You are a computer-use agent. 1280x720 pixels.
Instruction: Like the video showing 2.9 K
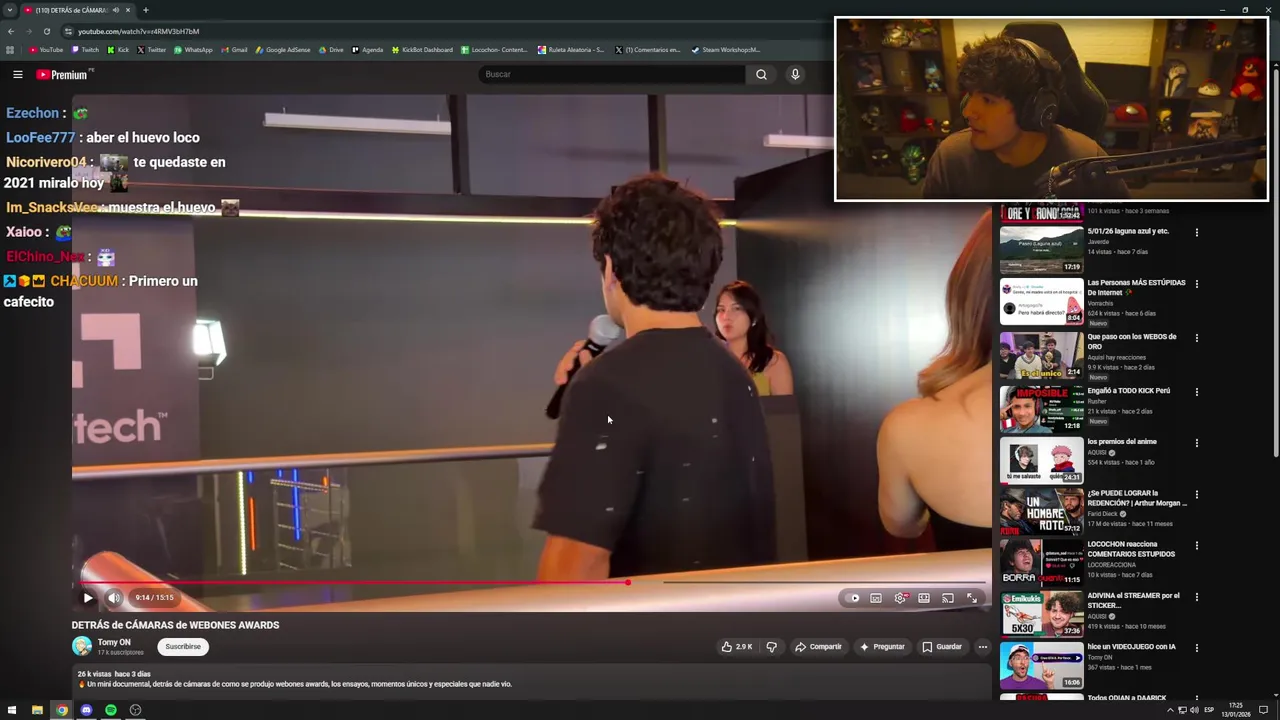pyautogui.click(x=737, y=647)
